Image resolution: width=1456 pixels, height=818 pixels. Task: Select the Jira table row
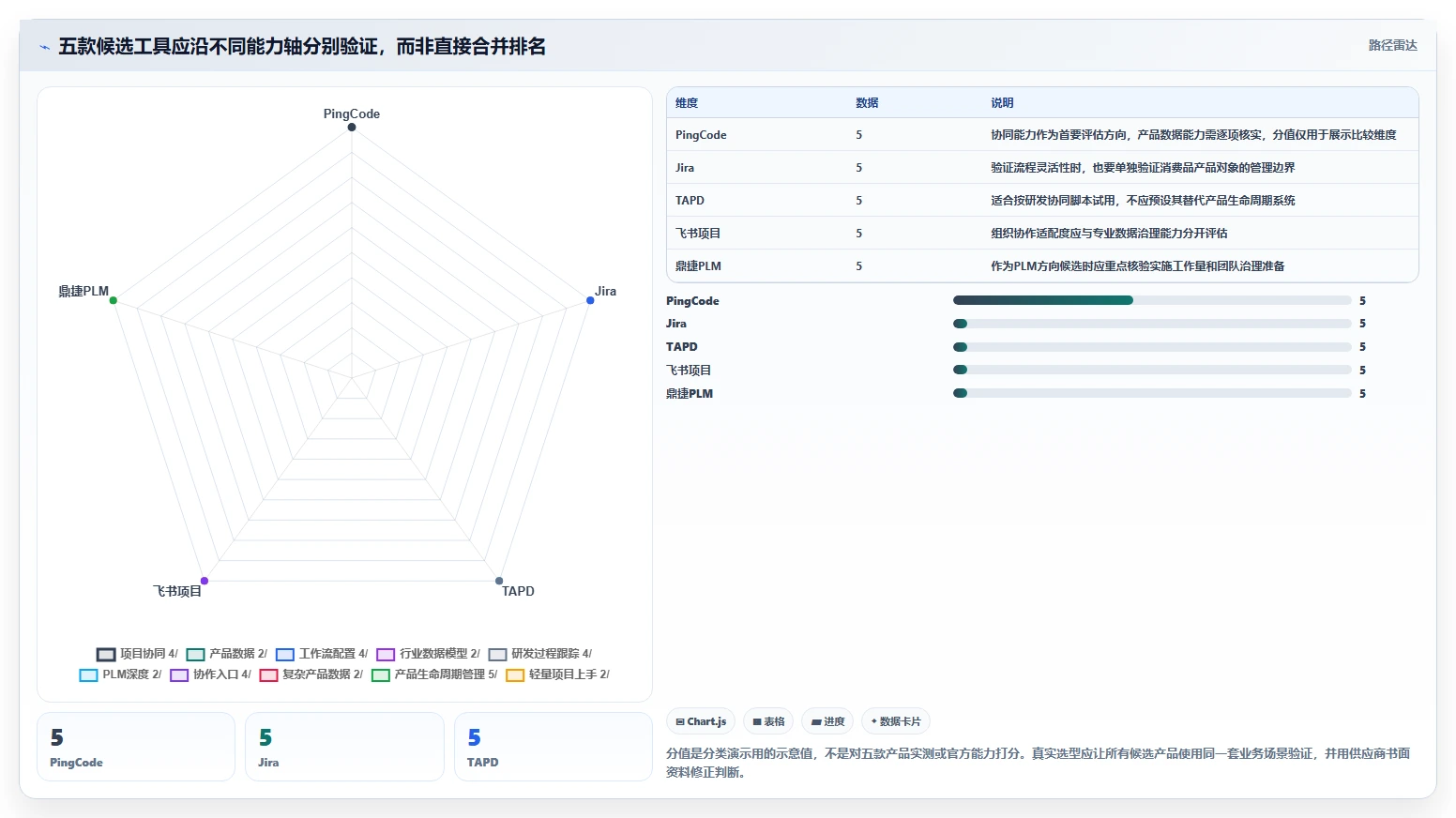coord(1042,168)
